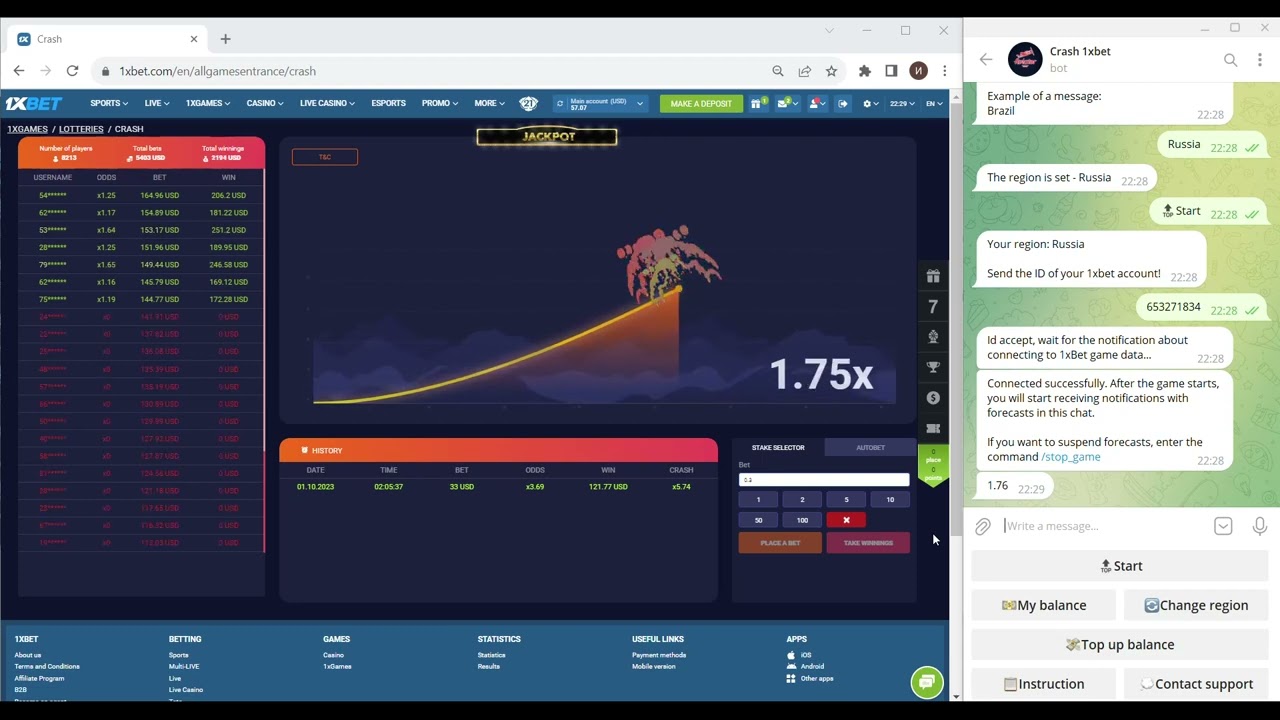Click TAKE WINNINGS
Screen dimensions: 1280x720
coord(868,543)
